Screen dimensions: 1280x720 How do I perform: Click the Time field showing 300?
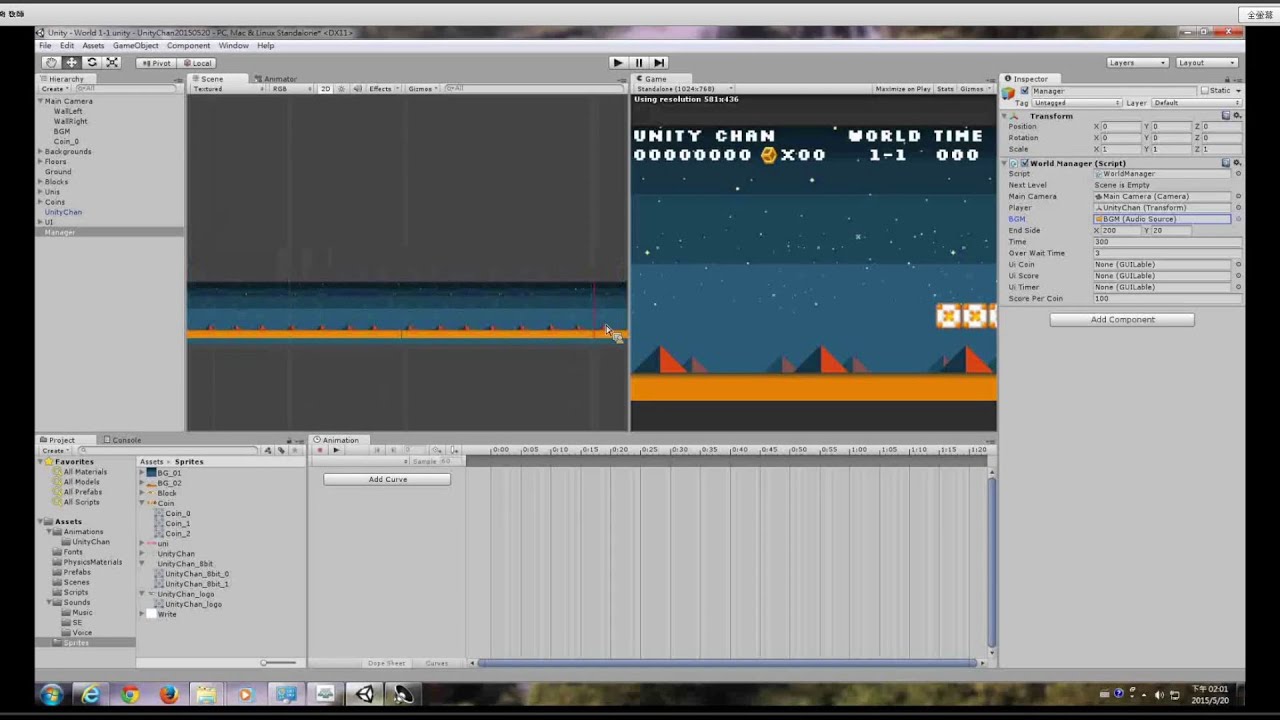1167,242
